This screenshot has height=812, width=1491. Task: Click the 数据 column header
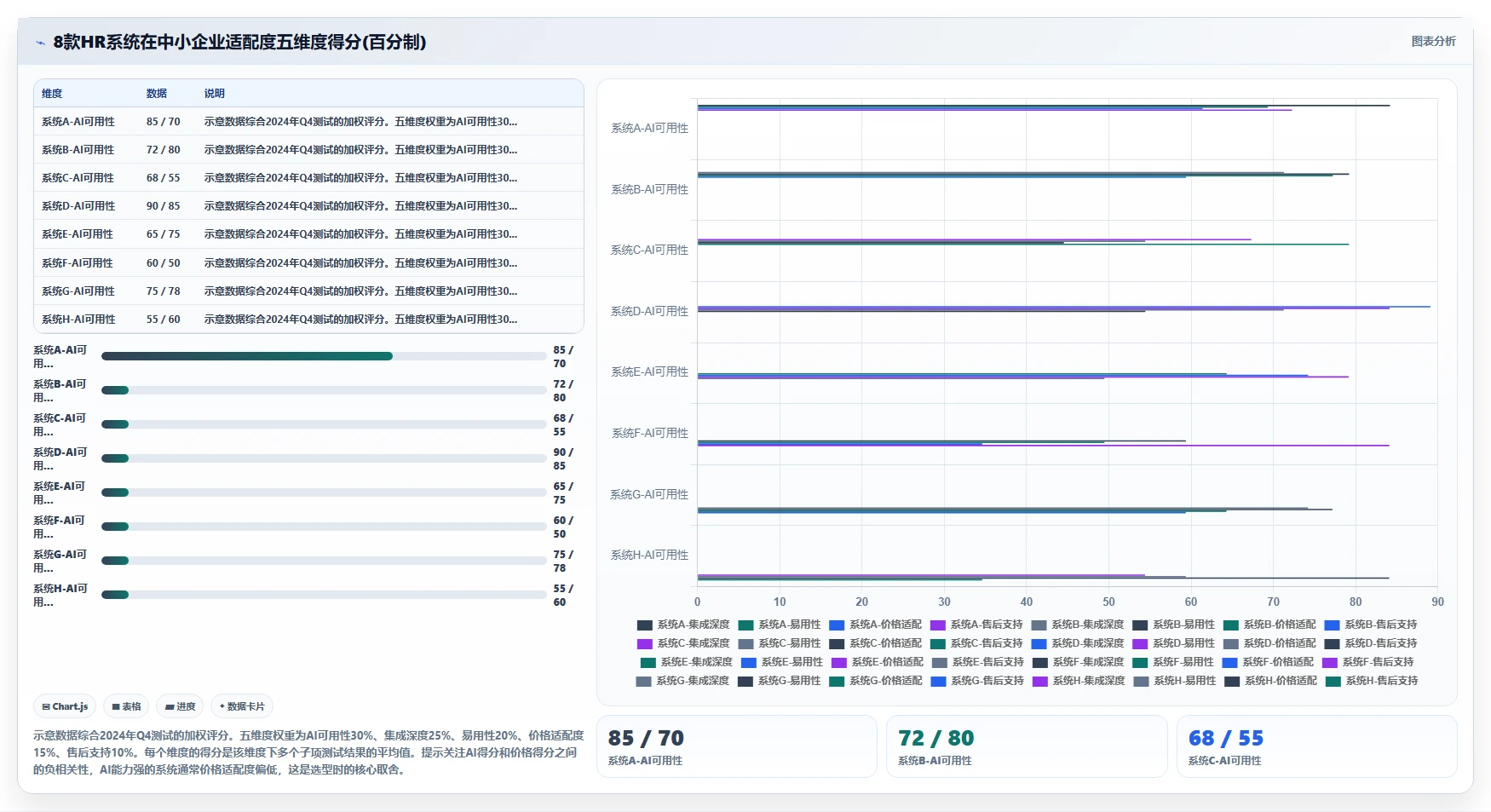157,94
